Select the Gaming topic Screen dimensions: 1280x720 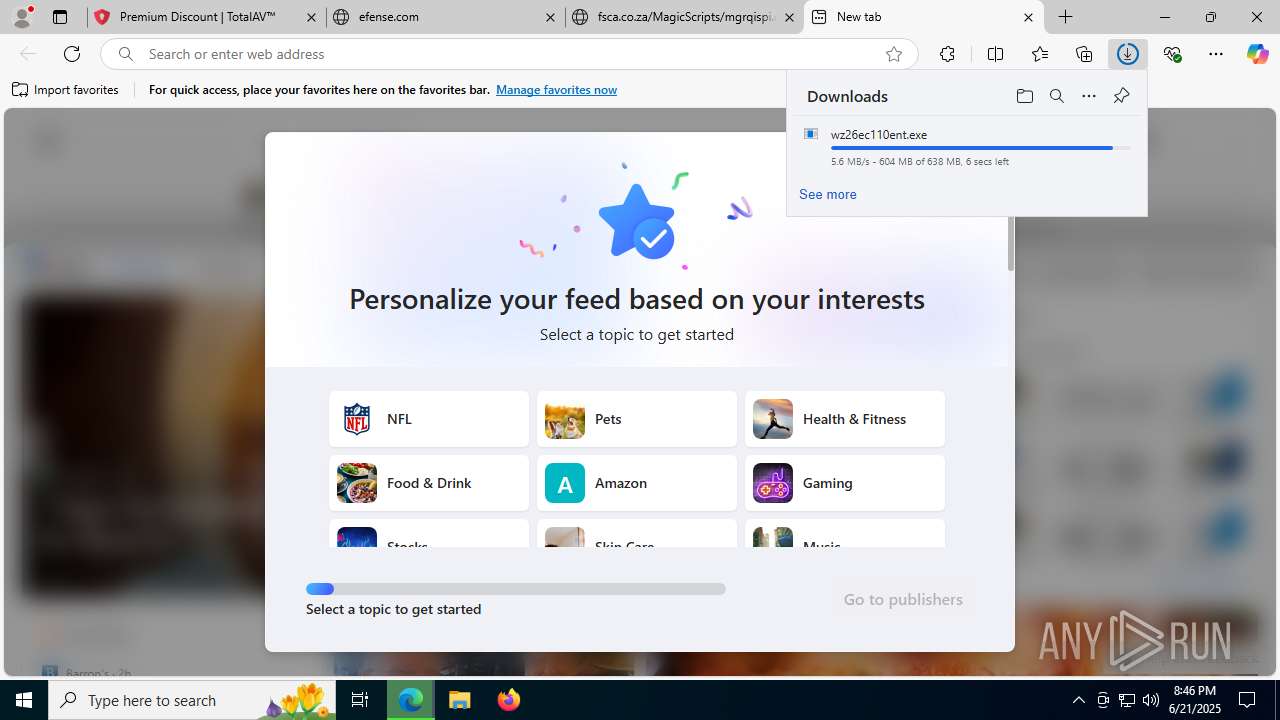845,483
